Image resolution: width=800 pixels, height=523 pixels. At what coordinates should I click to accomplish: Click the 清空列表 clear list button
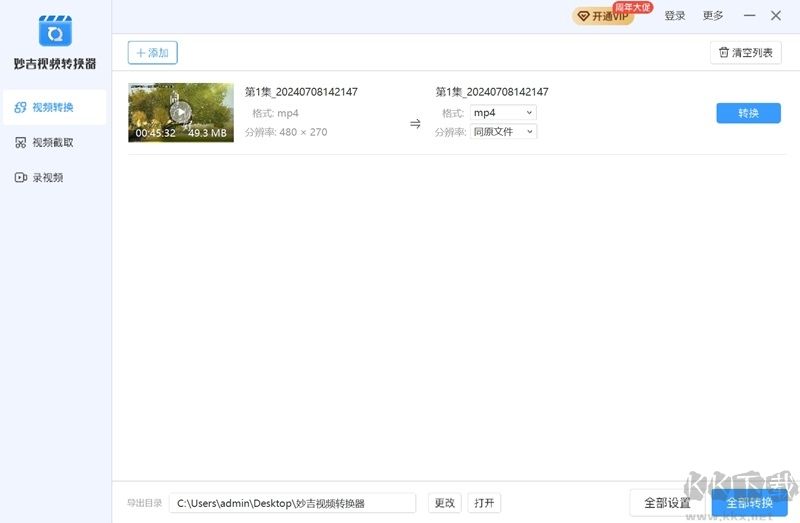[745, 53]
